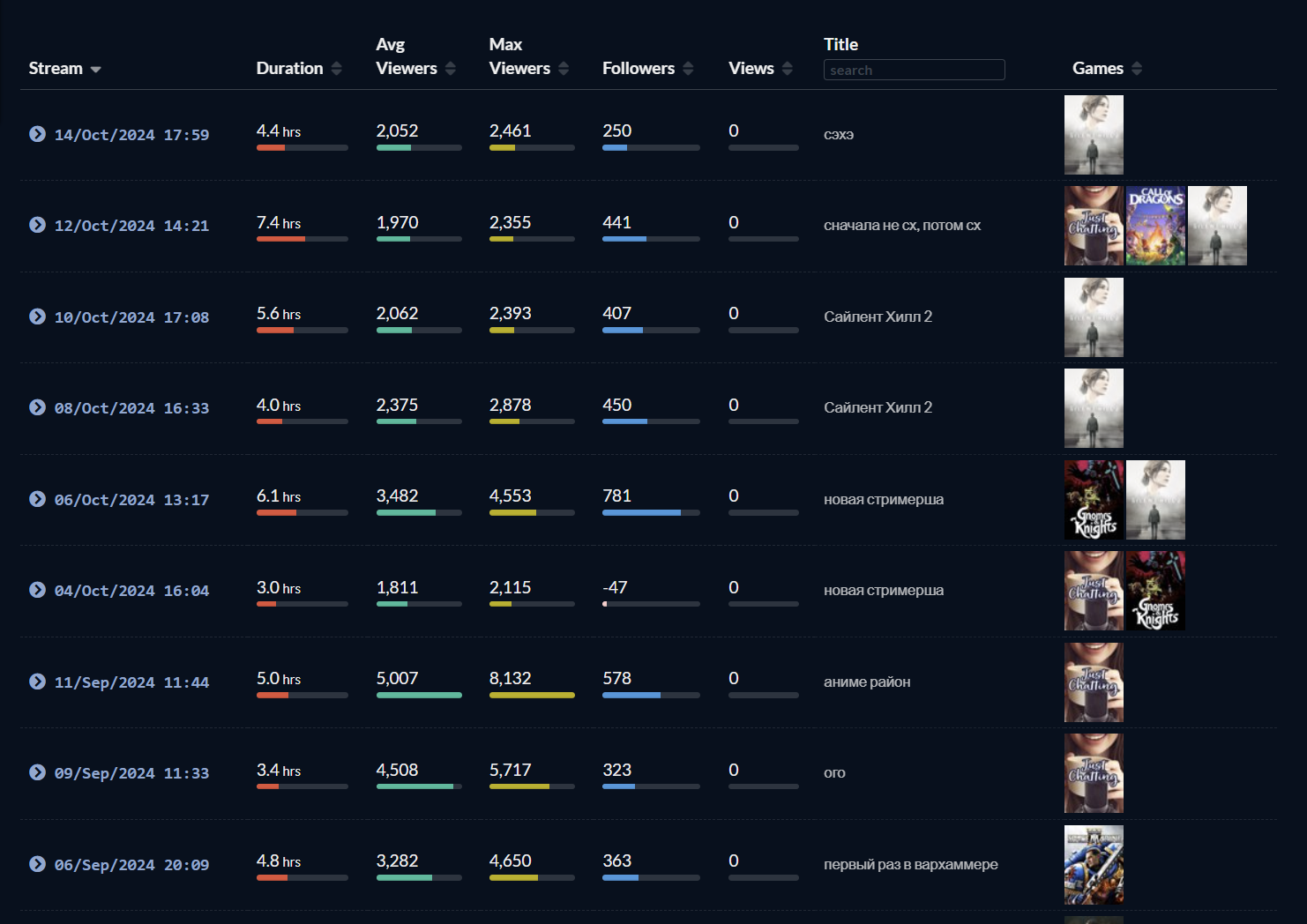Open Just Chatting thumbnail in 12/Oct row
The image size is (1307, 924).
pos(1094,226)
